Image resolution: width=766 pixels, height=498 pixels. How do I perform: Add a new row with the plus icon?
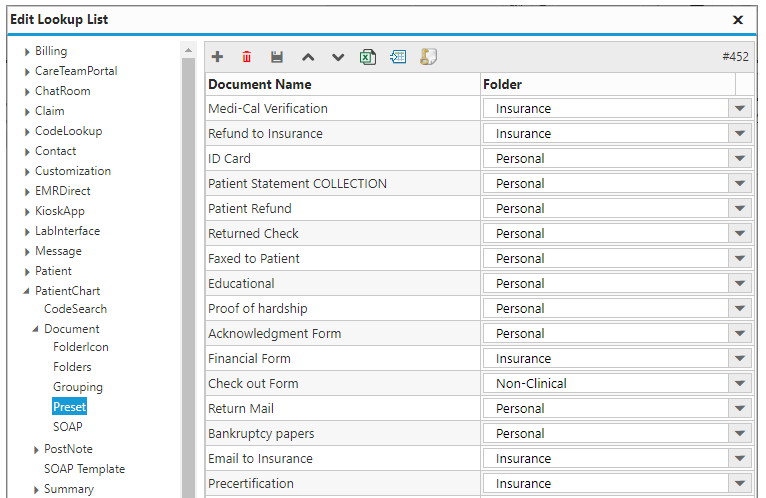[x=217, y=57]
